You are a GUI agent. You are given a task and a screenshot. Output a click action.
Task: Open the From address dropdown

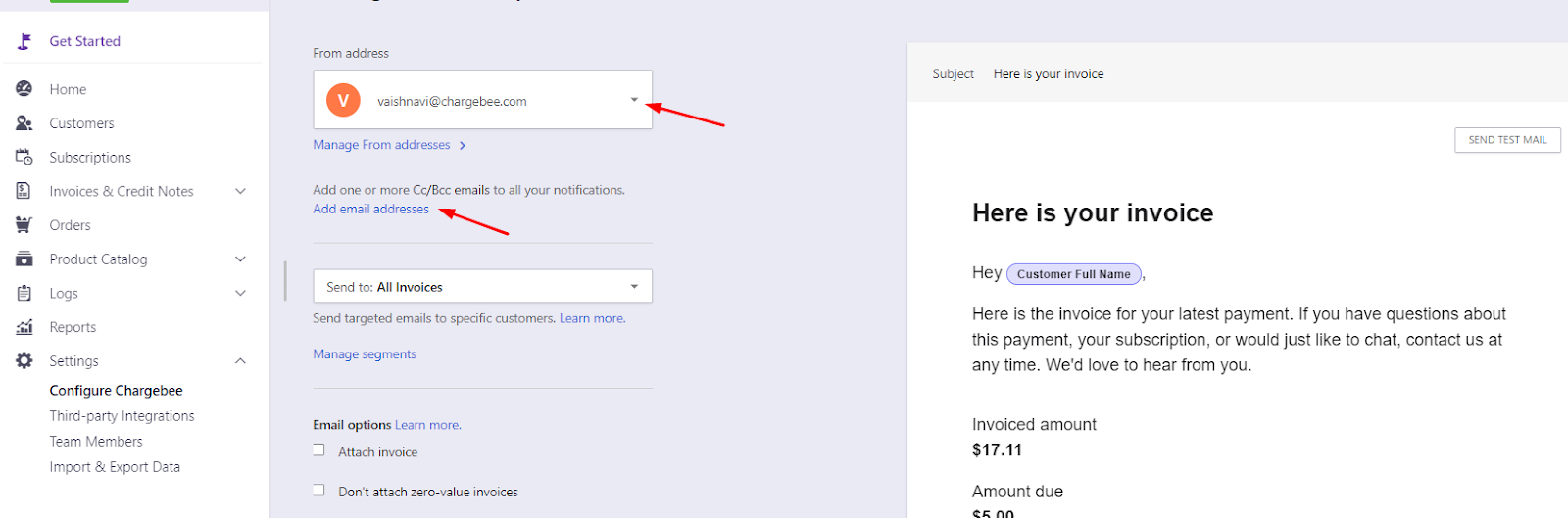pos(634,100)
